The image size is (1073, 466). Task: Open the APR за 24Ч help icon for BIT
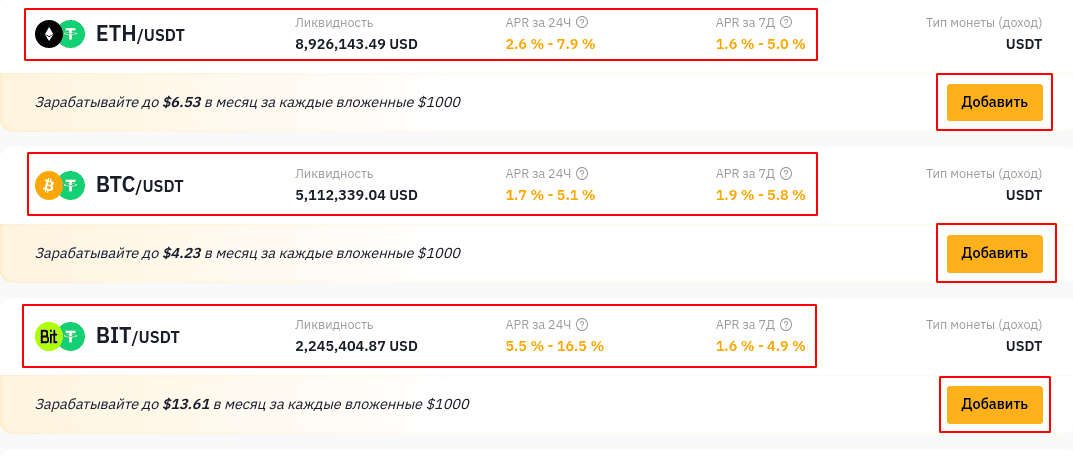click(x=582, y=325)
